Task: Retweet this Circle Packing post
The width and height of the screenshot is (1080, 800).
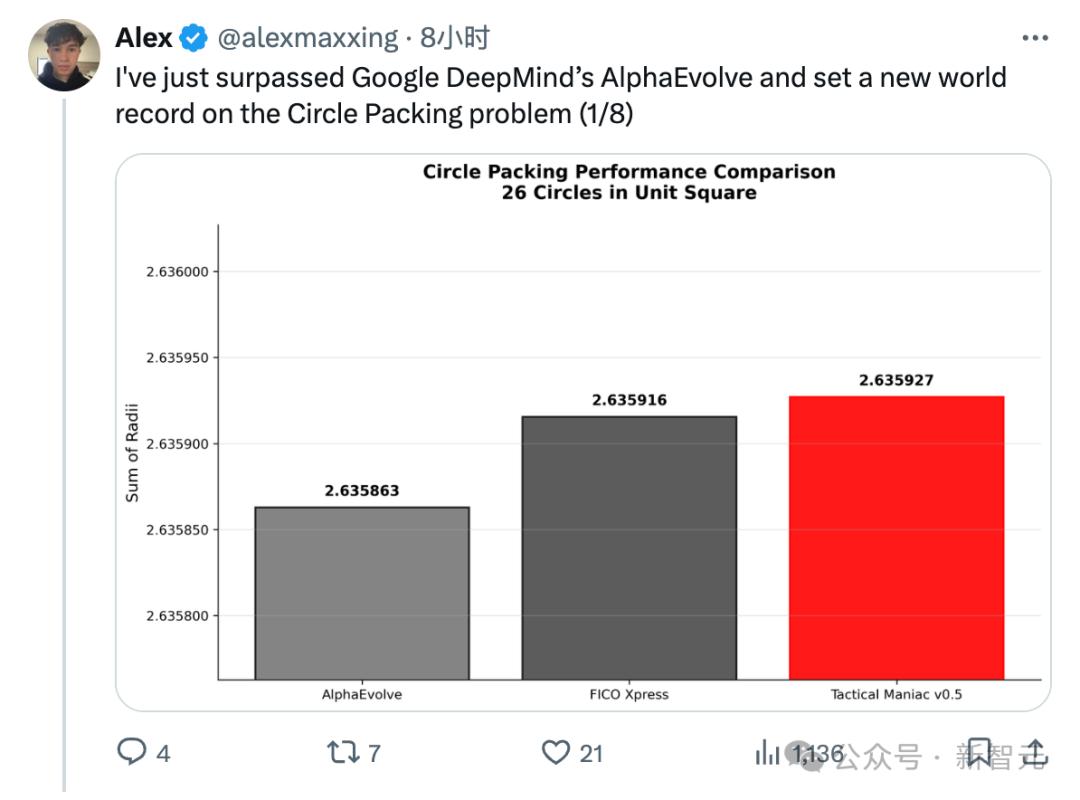Action: [x=342, y=752]
